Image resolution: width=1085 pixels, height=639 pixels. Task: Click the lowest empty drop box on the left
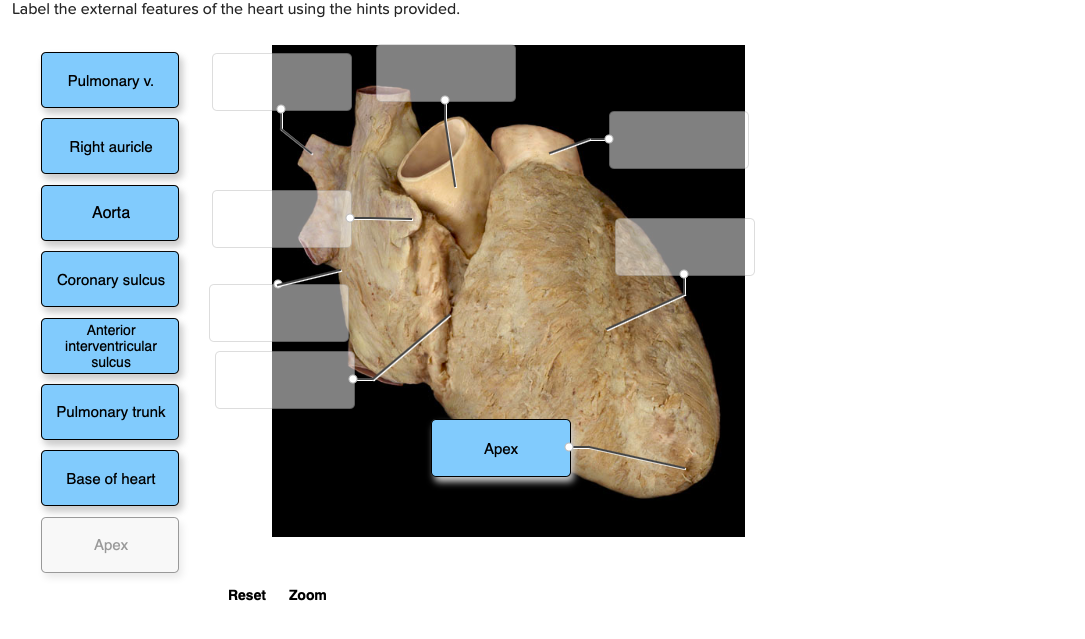pyautogui.click(x=284, y=379)
